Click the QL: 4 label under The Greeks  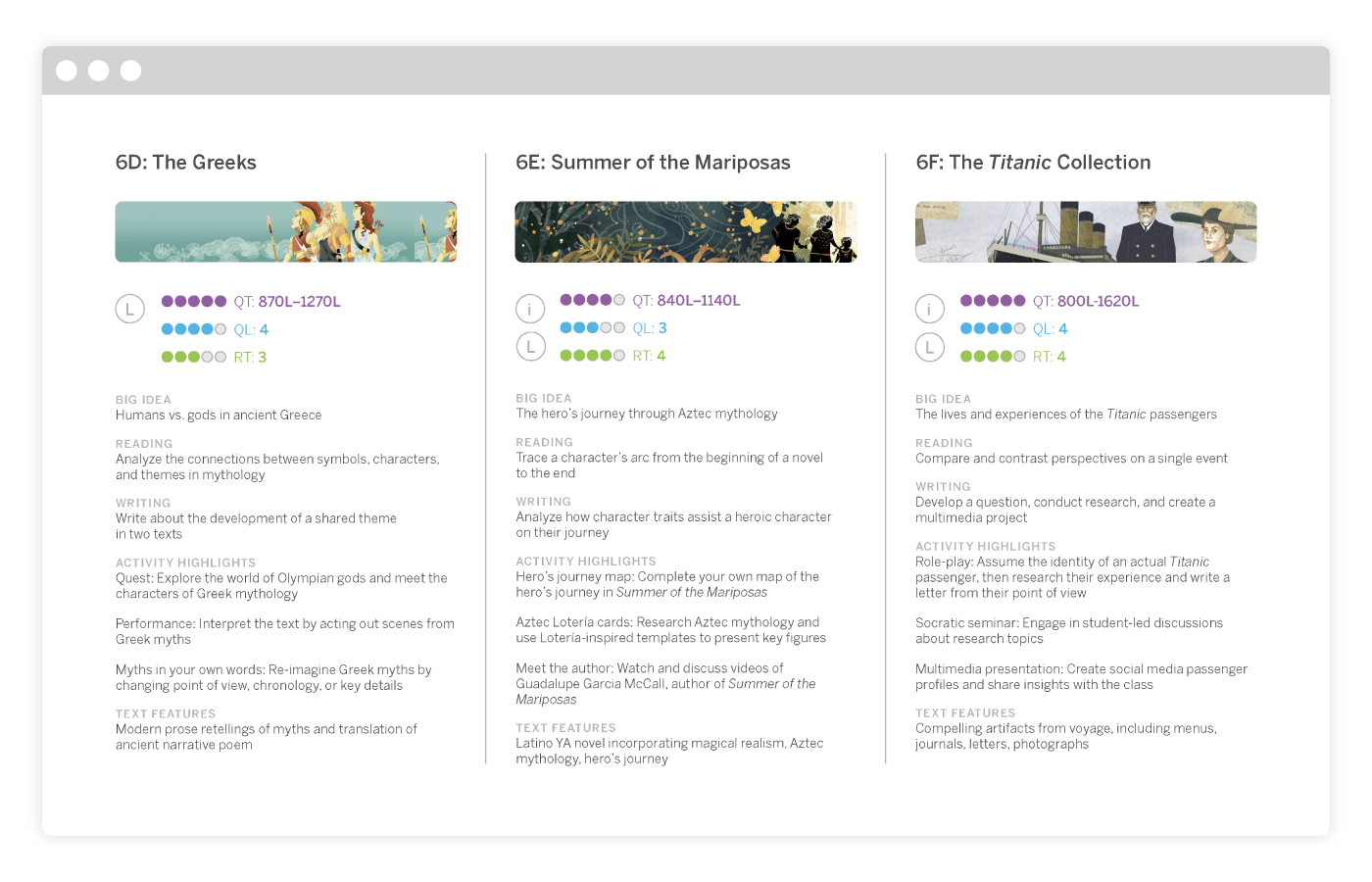(251, 329)
